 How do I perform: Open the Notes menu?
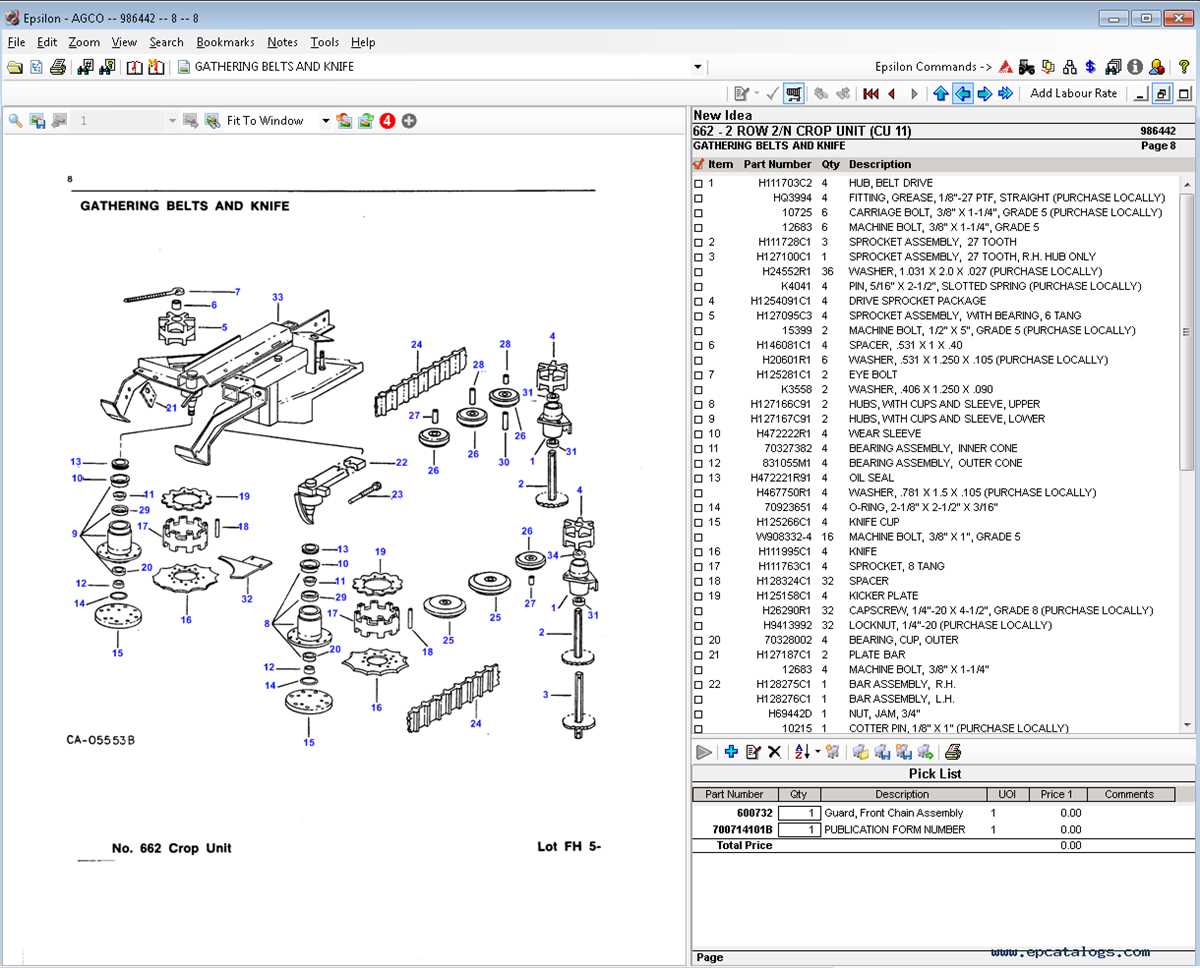pyautogui.click(x=283, y=42)
